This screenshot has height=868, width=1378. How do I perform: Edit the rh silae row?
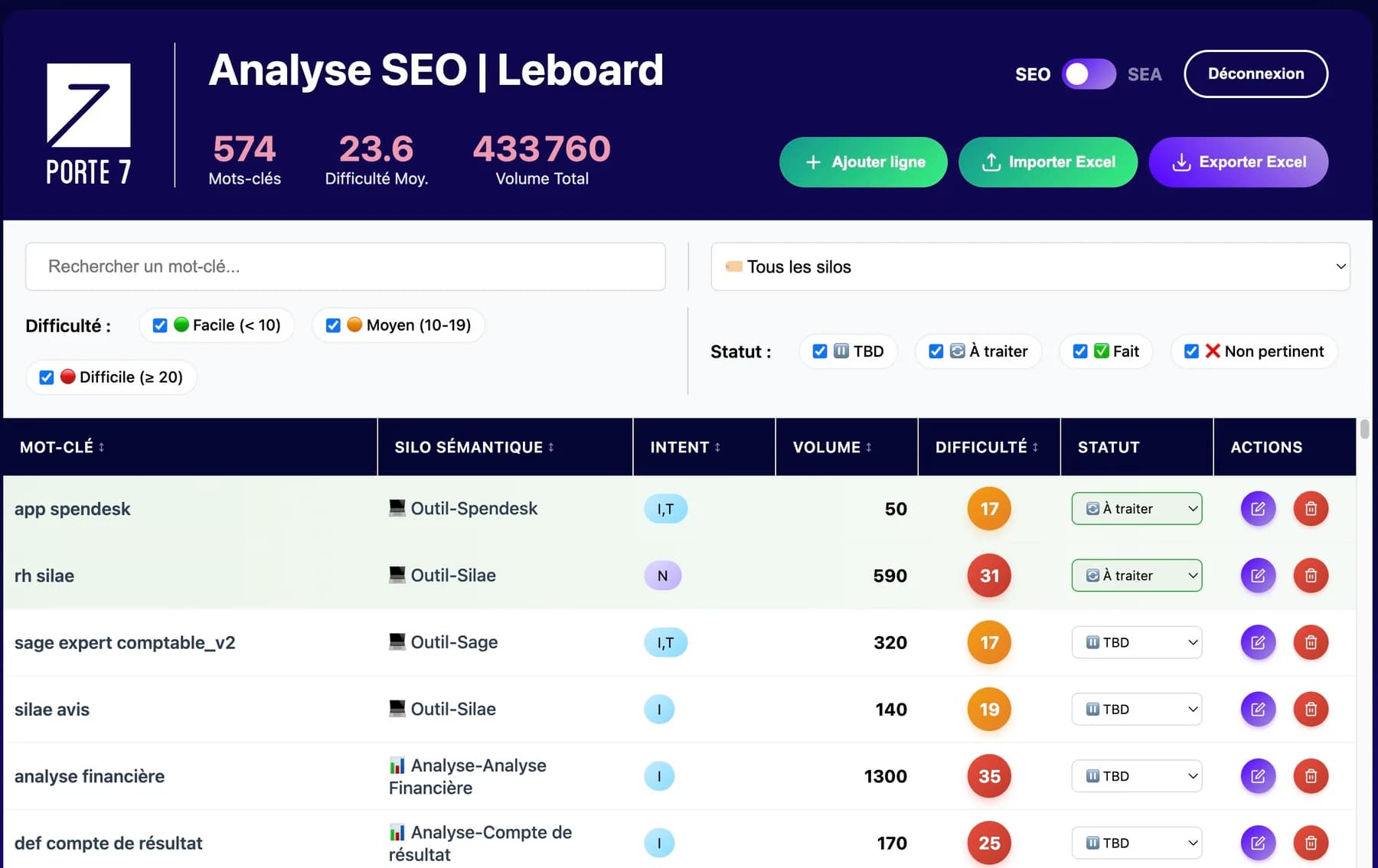(1258, 576)
